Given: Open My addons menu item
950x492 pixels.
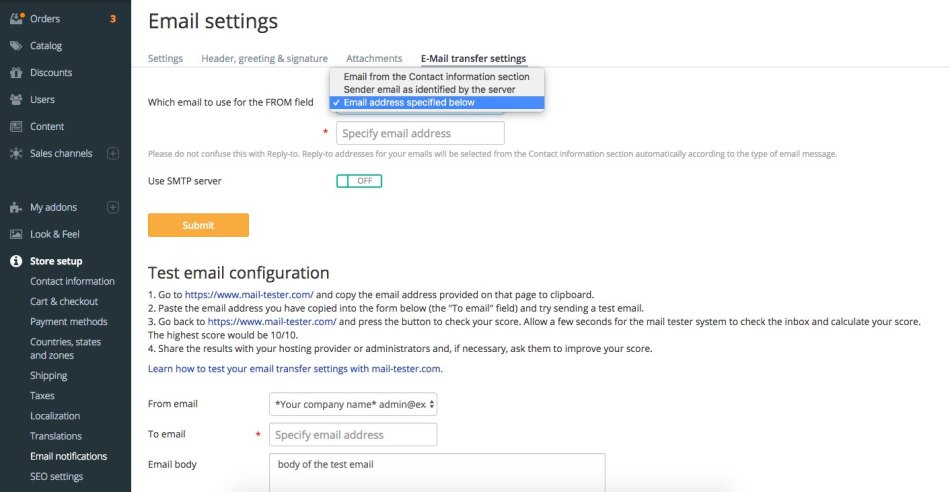Looking at the screenshot, I should (x=53, y=207).
